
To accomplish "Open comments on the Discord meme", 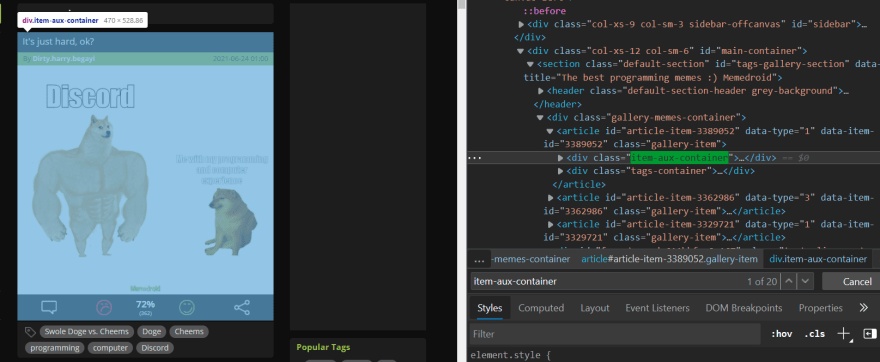I will (x=49, y=307).
